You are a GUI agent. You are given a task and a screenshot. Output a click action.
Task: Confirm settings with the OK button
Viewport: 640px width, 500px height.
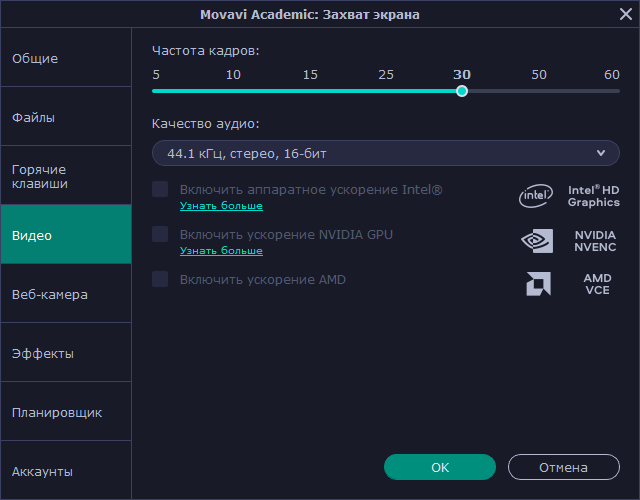click(440, 467)
